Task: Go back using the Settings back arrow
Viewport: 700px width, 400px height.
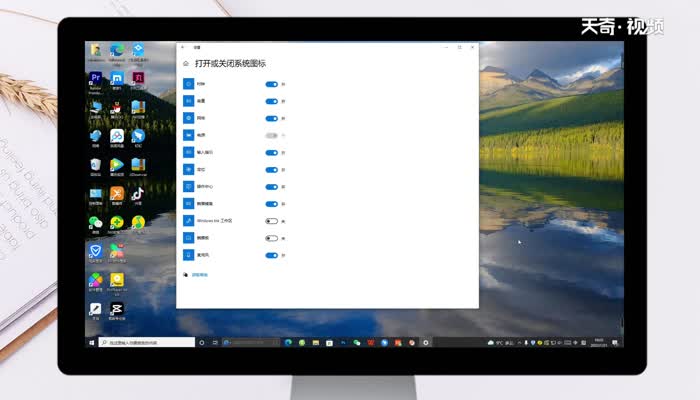Action: point(183,46)
